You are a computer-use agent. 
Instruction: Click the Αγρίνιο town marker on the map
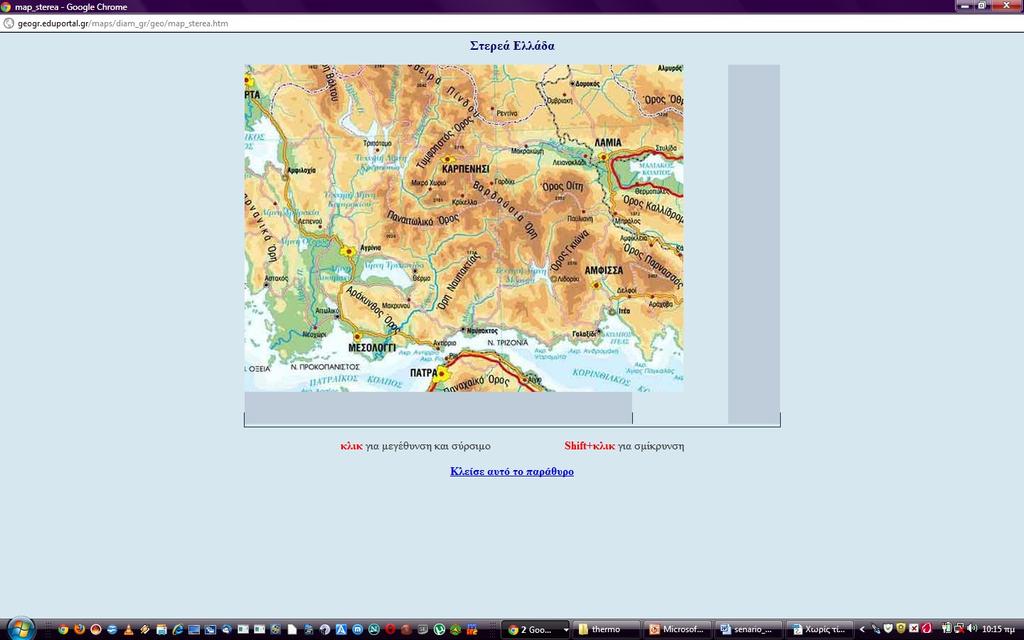click(347, 251)
